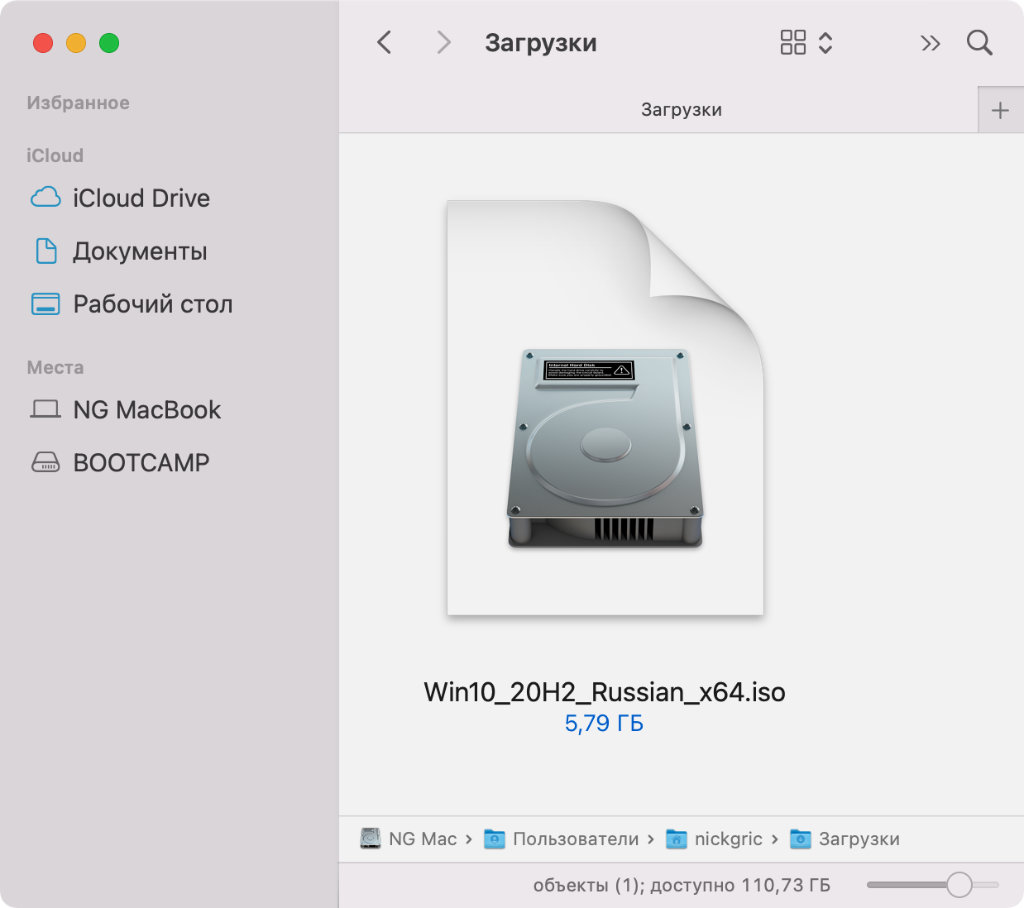This screenshot has width=1024, height=908.
Task: Open Рабочий стол sidebar item
Action: click(152, 304)
